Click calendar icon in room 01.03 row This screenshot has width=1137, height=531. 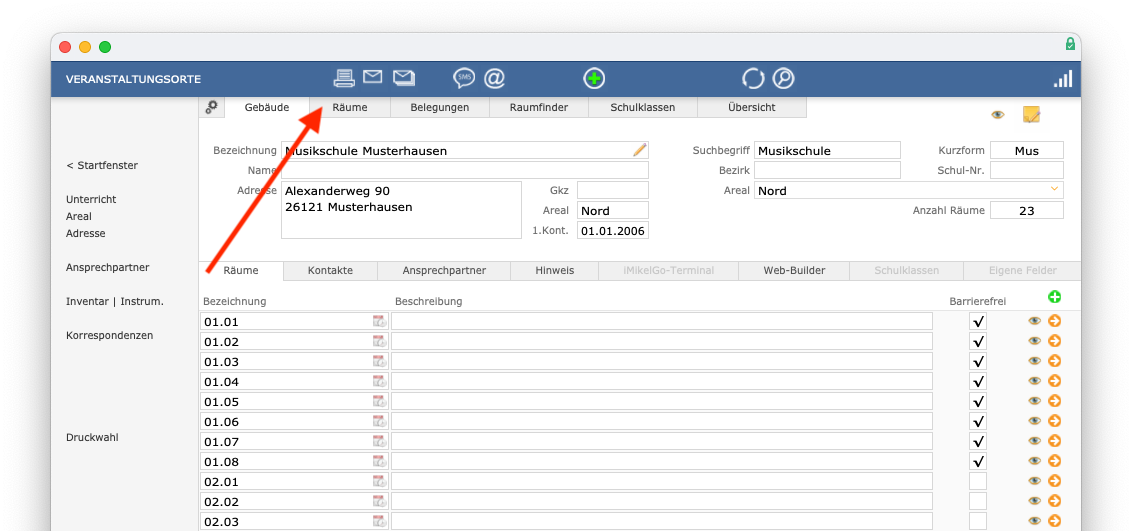coord(380,361)
